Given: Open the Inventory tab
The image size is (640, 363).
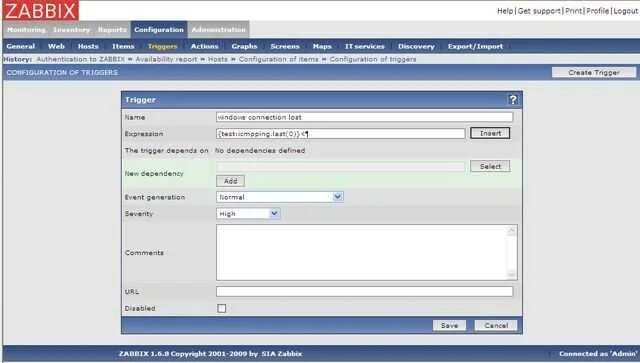Looking at the screenshot, I should coord(71,30).
